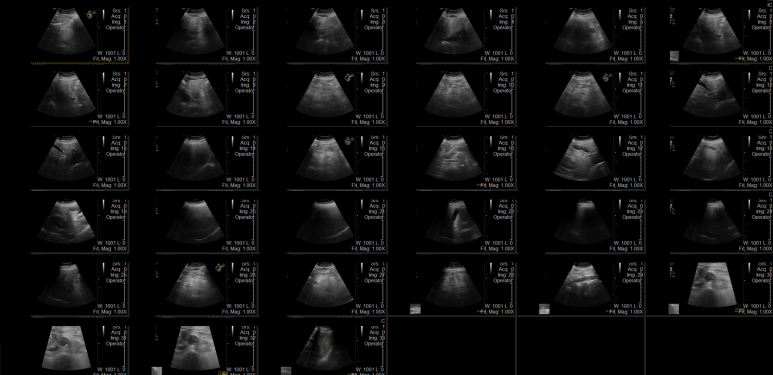Select ultrasound thumbnail Img 1
The image size is (773, 375).
[67, 32]
